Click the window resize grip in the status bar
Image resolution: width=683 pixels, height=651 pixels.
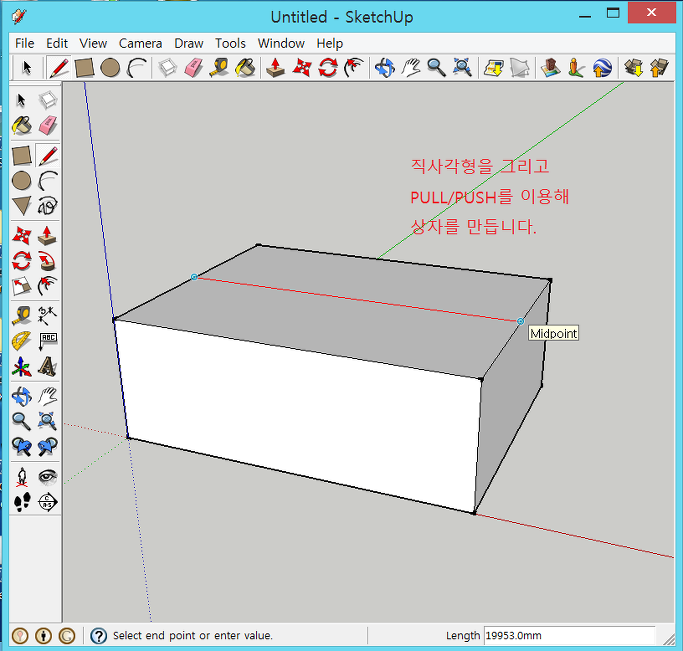pos(669,639)
